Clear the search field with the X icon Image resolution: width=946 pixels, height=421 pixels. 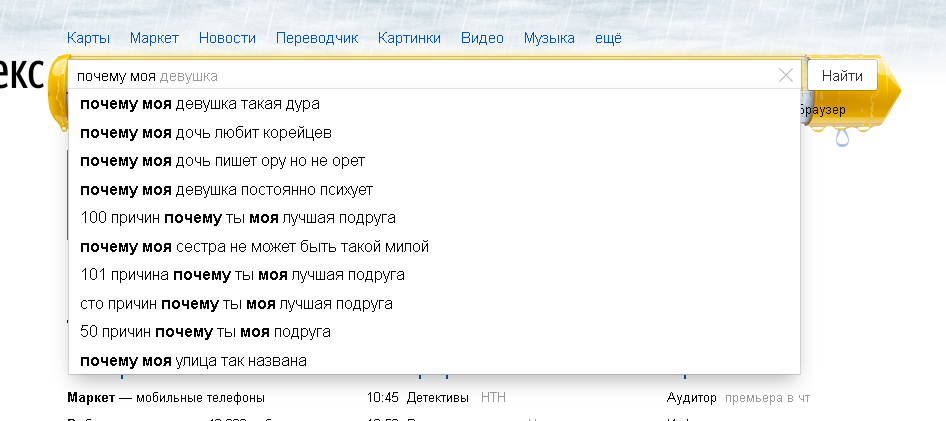[785, 75]
